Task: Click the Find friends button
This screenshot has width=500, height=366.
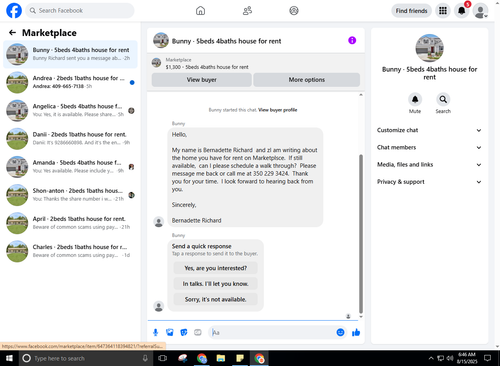Action: [411, 11]
